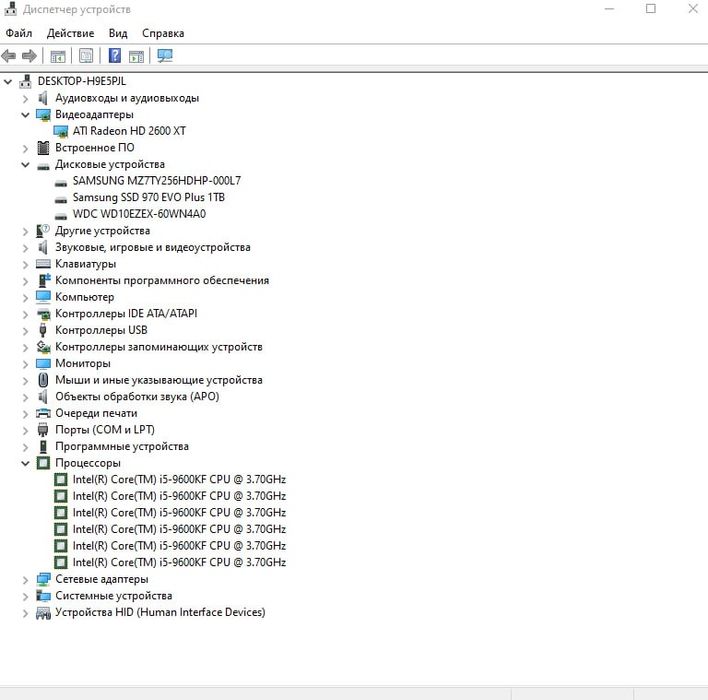
Task: Select the Контроллеры USB category label
Action: click(x=101, y=330)
